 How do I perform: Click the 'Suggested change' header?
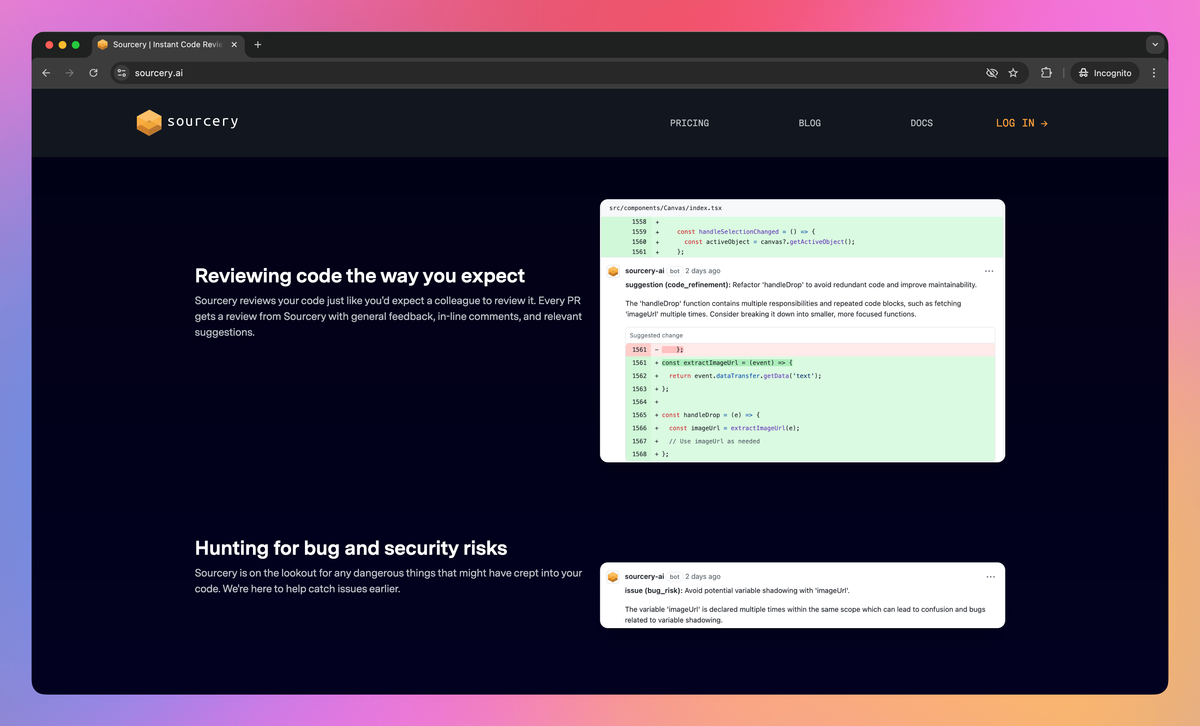tap(656, 336)
